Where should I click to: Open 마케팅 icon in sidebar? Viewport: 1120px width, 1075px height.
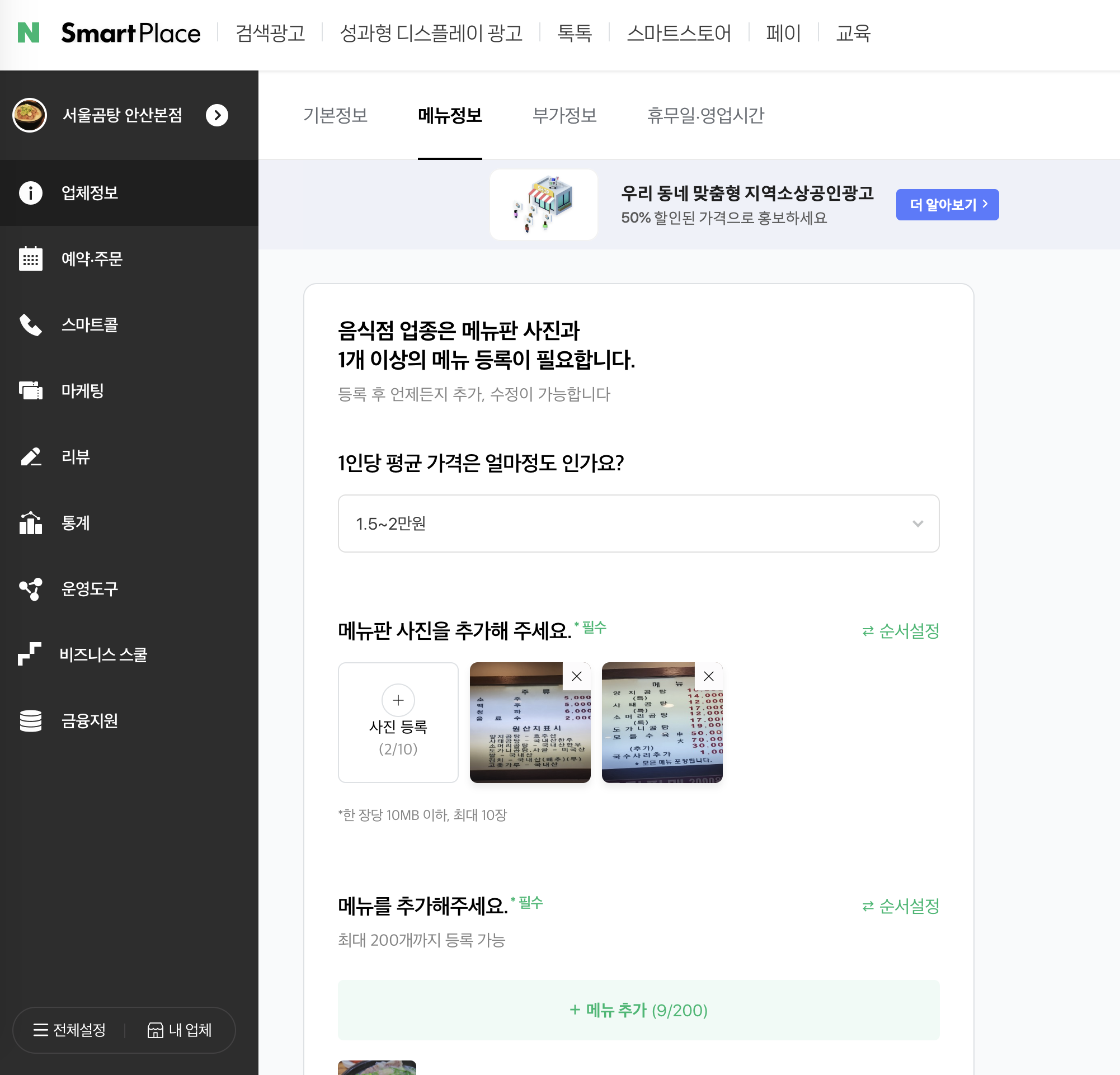[x=30, y=391]
